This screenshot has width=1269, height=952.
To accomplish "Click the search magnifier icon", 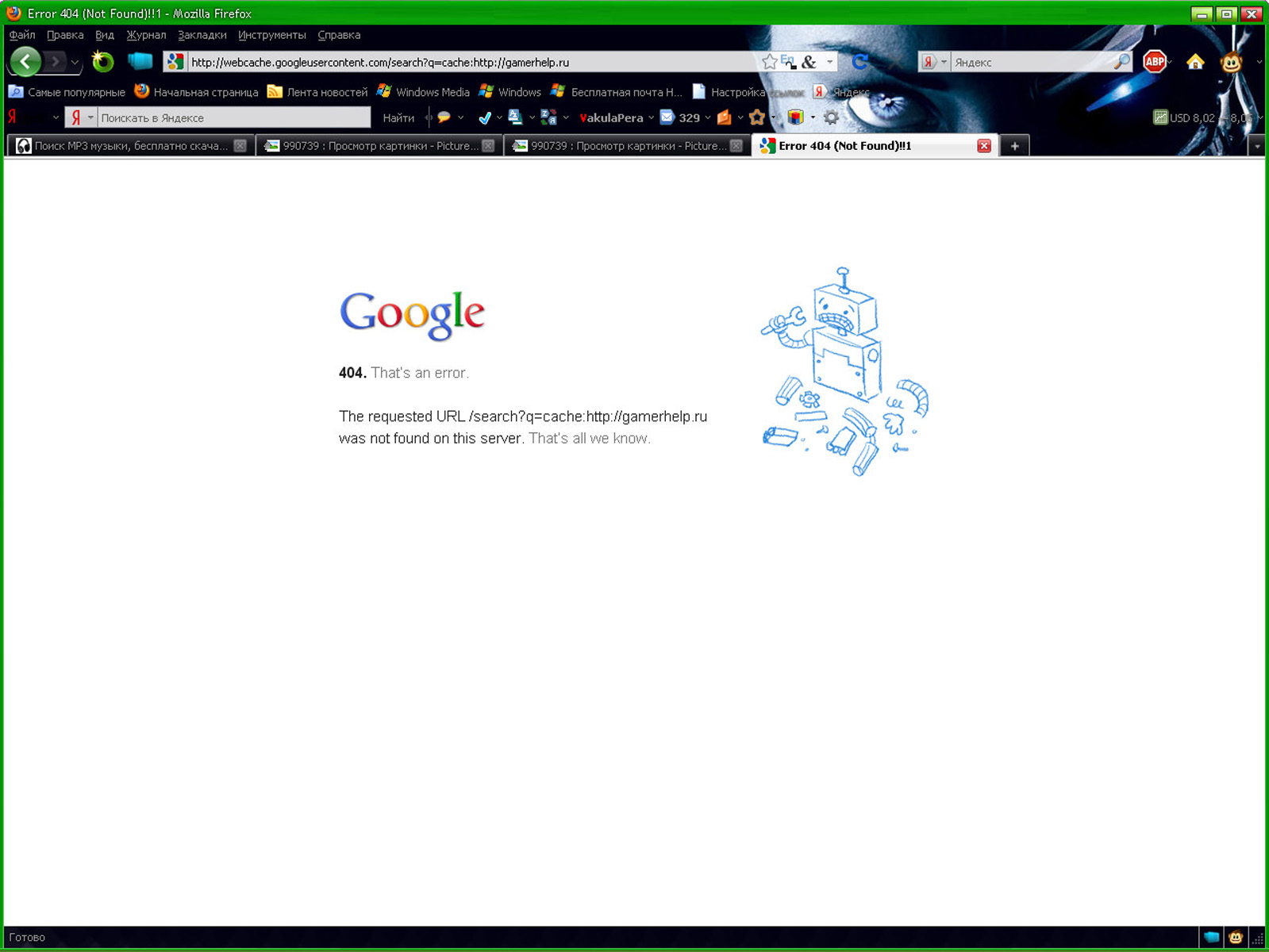I will click(1121, 62).
